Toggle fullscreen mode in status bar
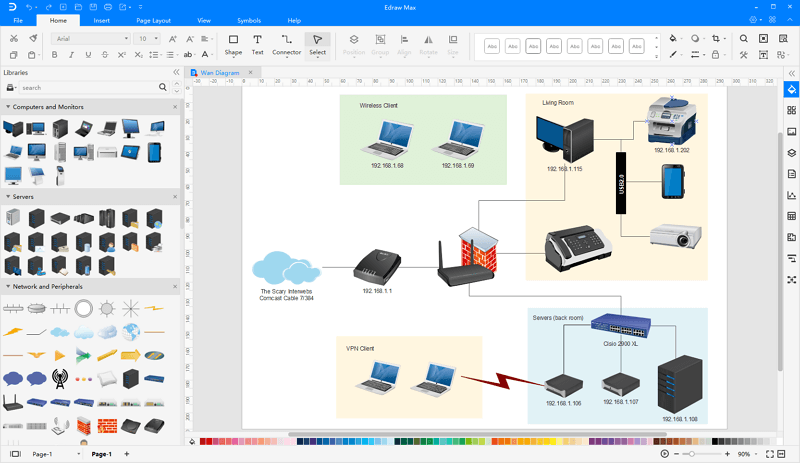 [x=769, y=454]
